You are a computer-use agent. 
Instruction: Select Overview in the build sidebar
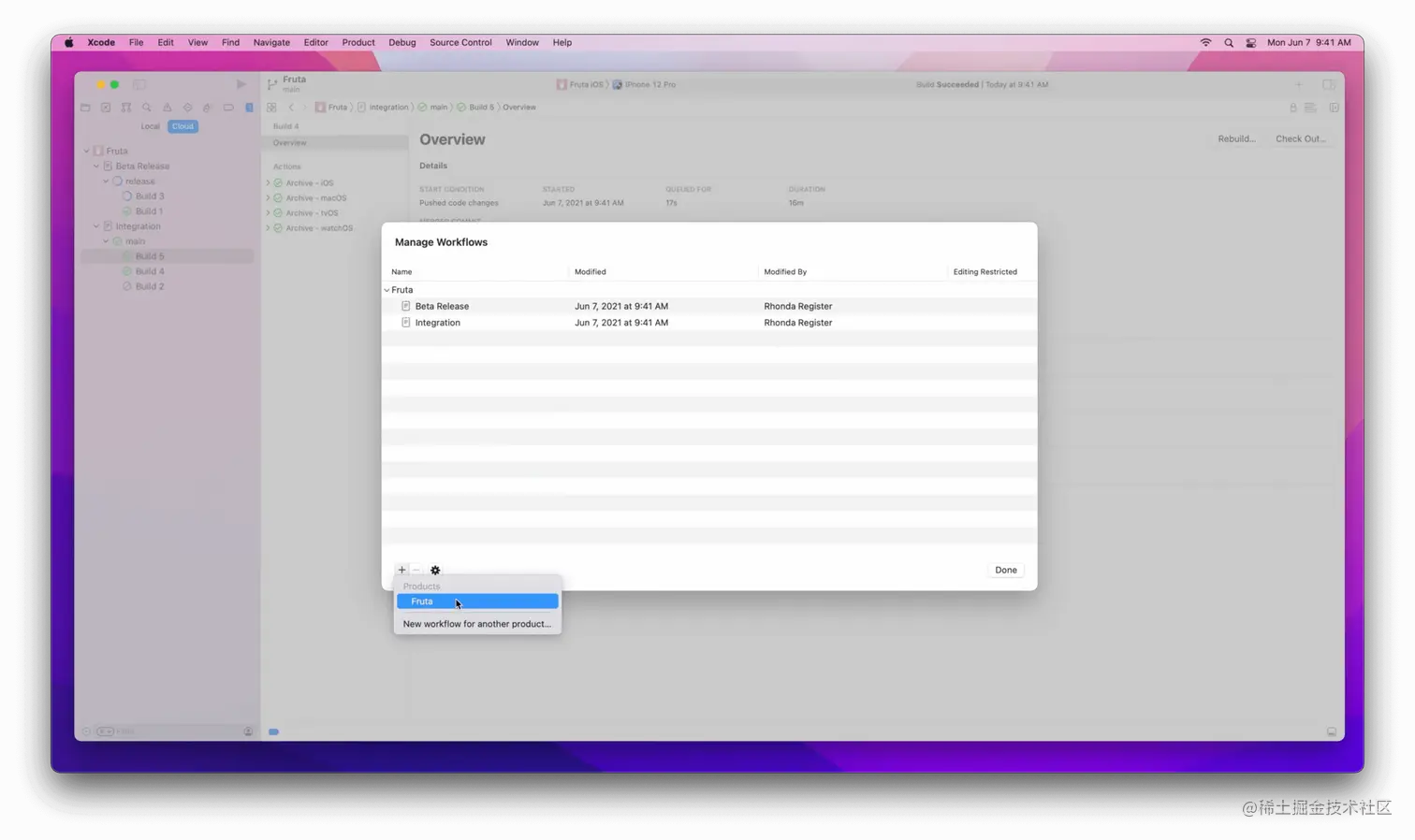click(x=335, y=143)
